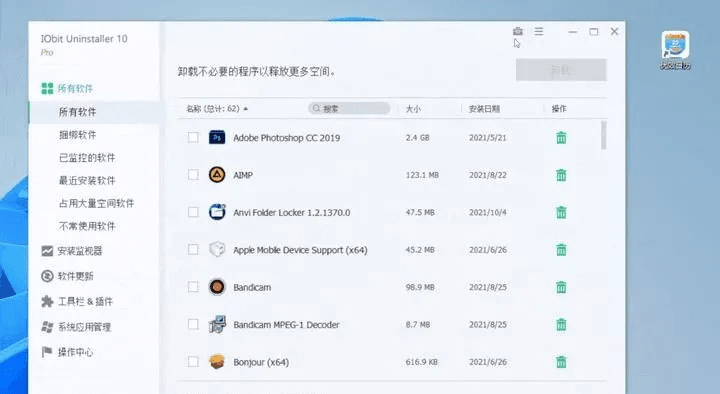Click the Adobe Photoshop app icon

[217, 137]
